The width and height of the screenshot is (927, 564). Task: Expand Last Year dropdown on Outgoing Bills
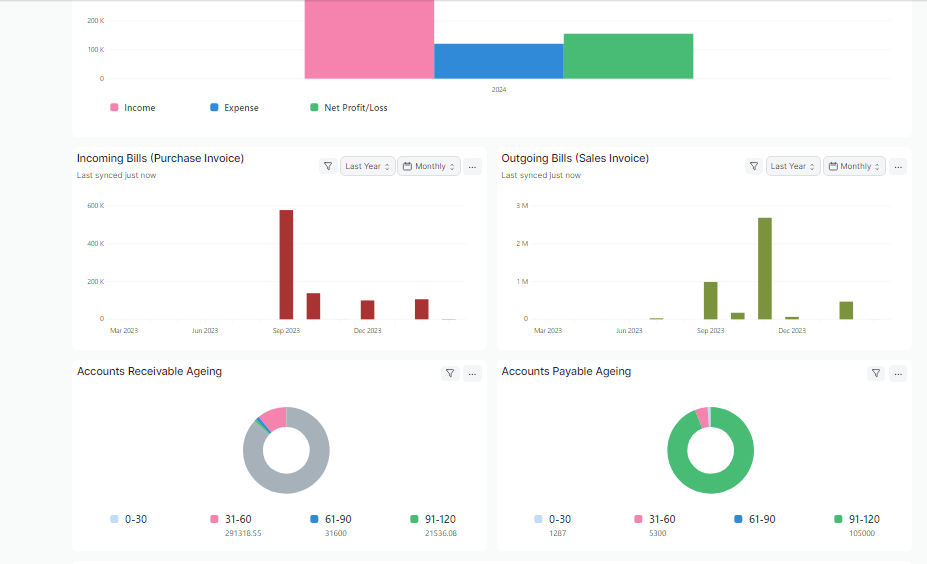793,166
